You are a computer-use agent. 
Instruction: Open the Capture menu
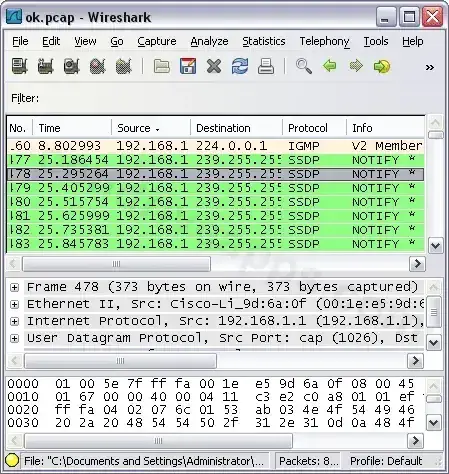(x=157, y=41)
